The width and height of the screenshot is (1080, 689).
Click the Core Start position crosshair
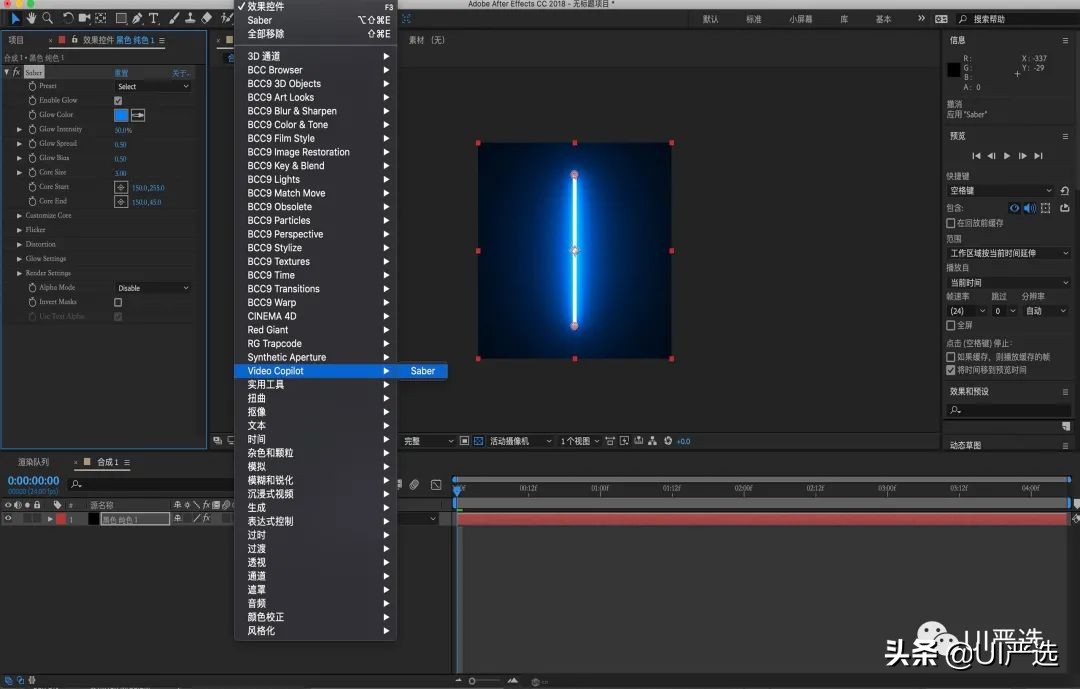121,187
